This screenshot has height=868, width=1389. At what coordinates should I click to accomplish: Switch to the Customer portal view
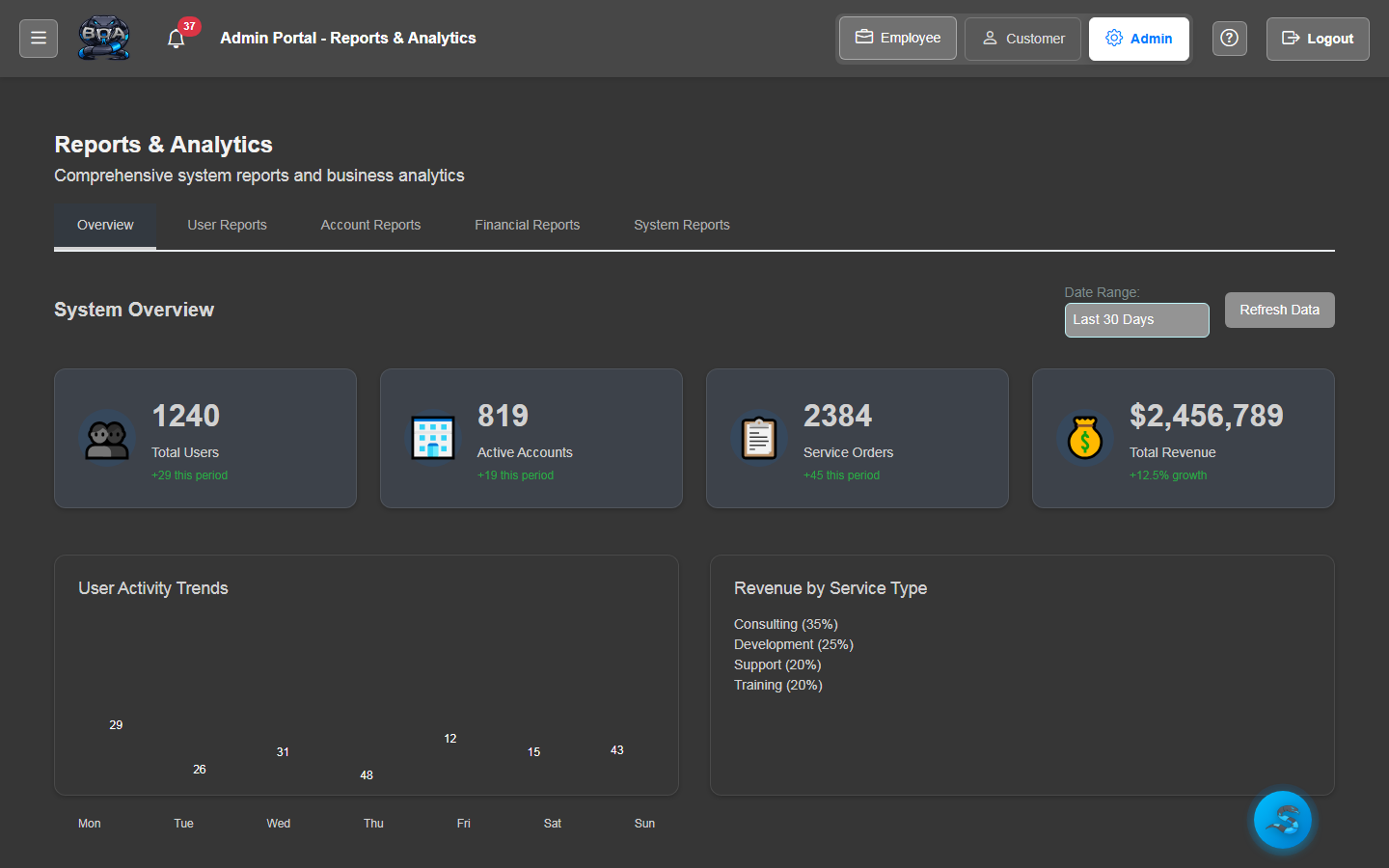click(1022, 39)
